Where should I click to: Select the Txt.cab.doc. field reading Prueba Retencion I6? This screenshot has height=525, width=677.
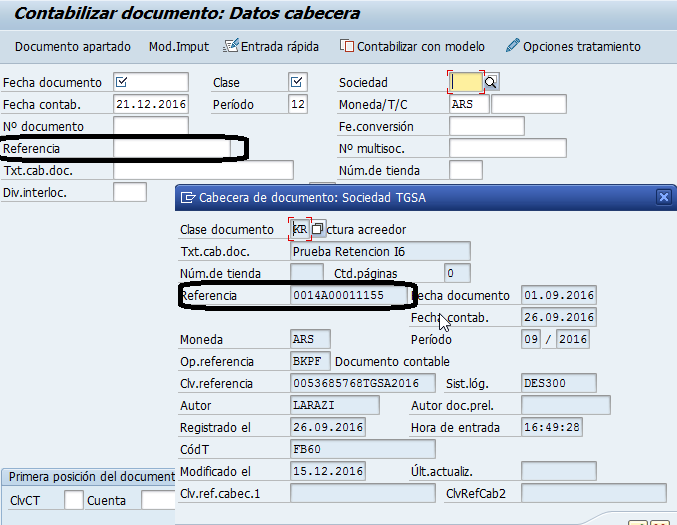(379, 251)
